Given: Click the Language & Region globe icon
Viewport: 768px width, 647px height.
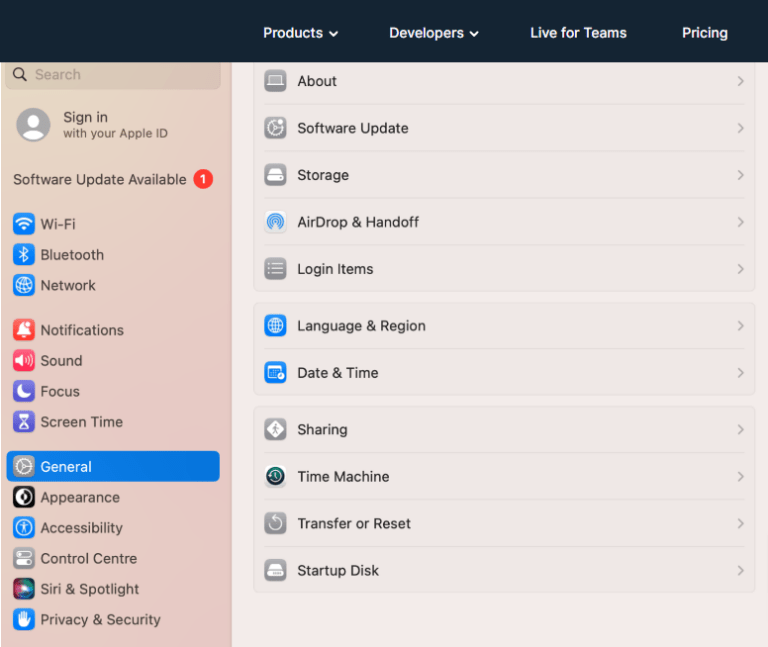Looking at the screenshot, I should 275,326.
